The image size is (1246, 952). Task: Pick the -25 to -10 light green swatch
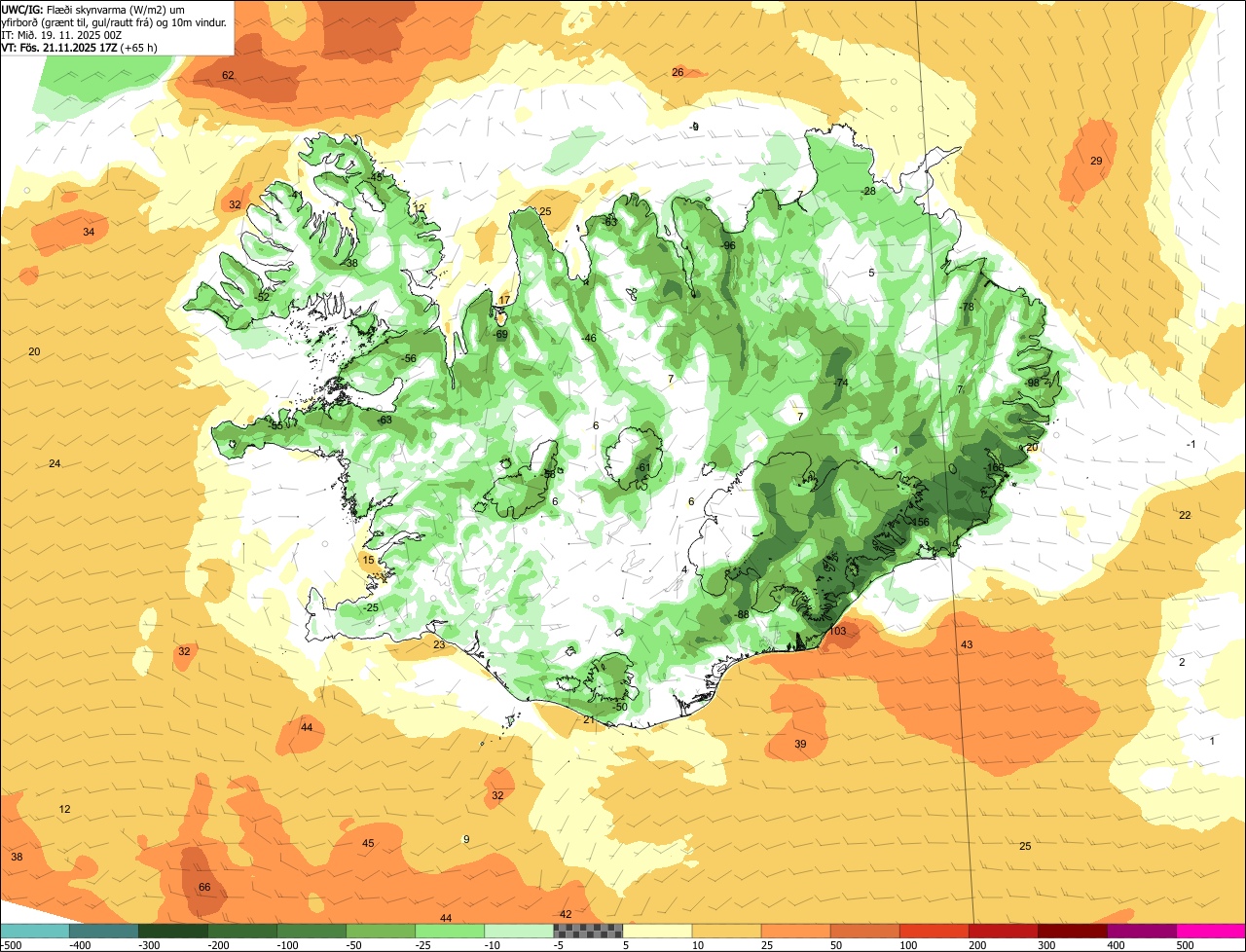(x=449, y=931)
